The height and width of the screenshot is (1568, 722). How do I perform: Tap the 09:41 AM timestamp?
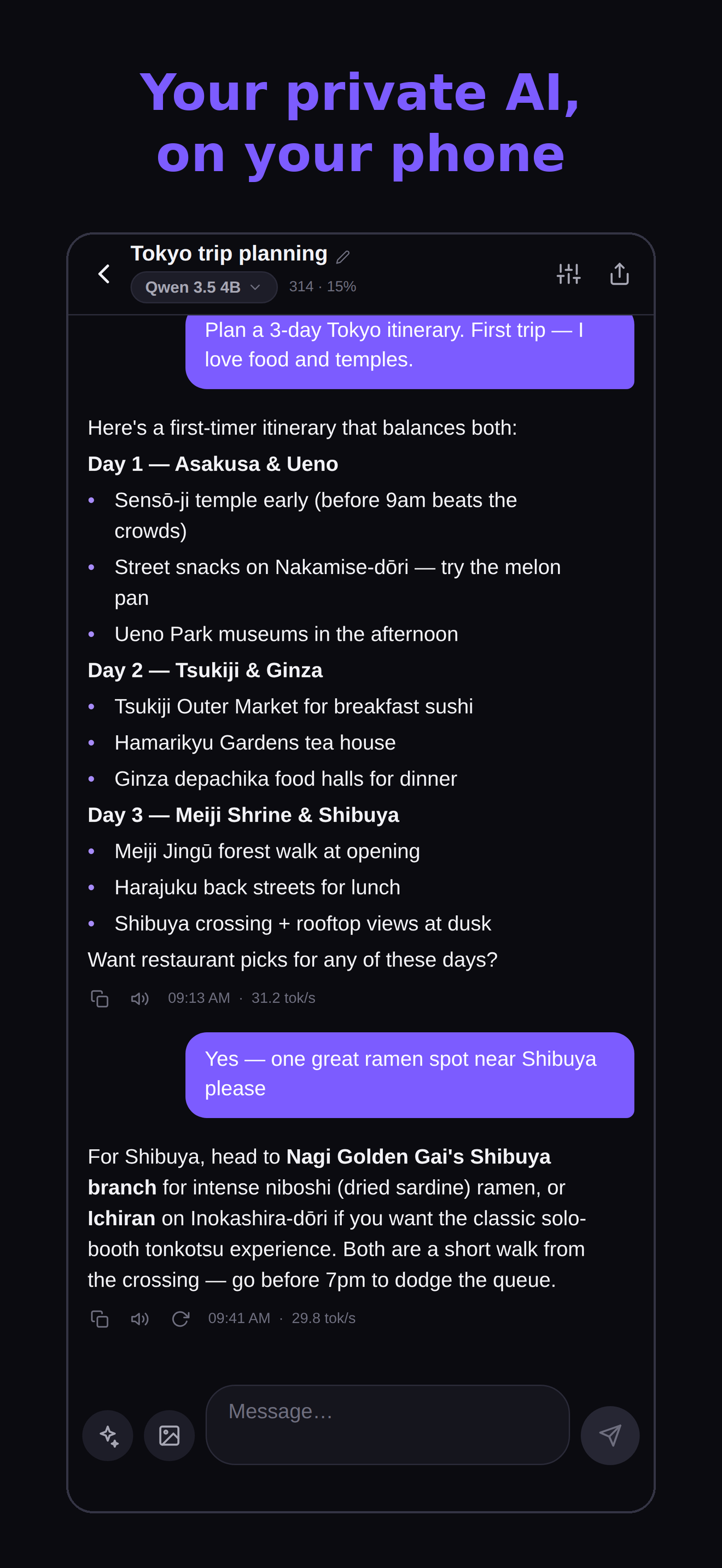coord(238,1319)
